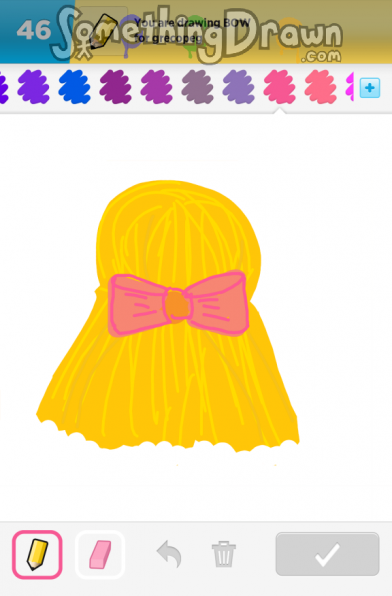Click the coin counter showing 46
This screenshot has width=392, height=596.
point(34,30)
